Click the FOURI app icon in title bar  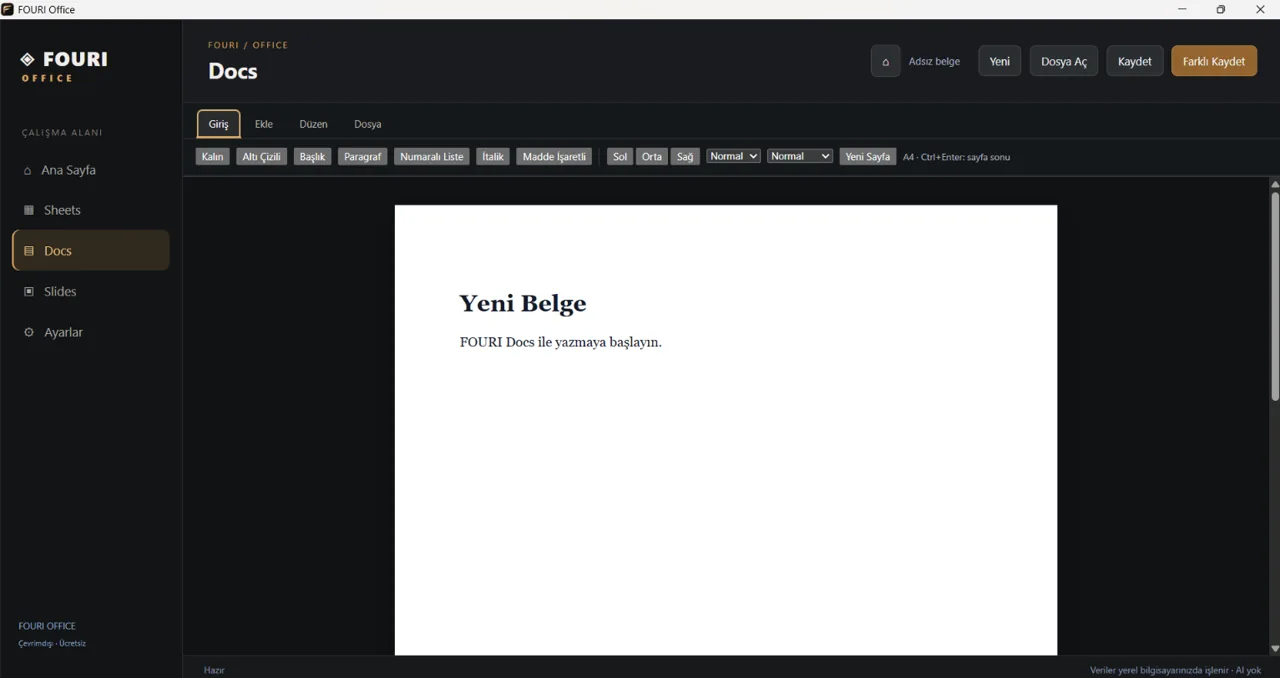click(x=8, y=9)
